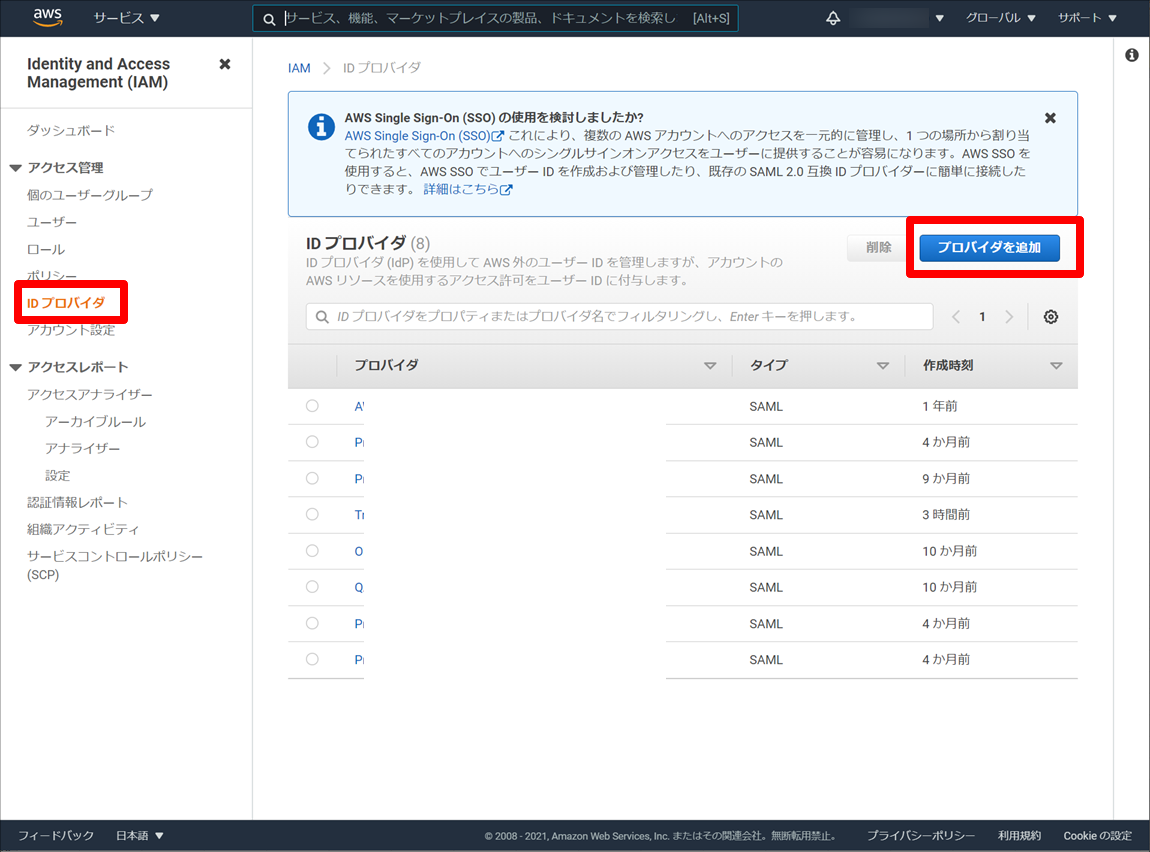Screen dimensions: 1150x852
Task: Click external link icon after 詳細はこちら
Action: [x=506, y=190]
